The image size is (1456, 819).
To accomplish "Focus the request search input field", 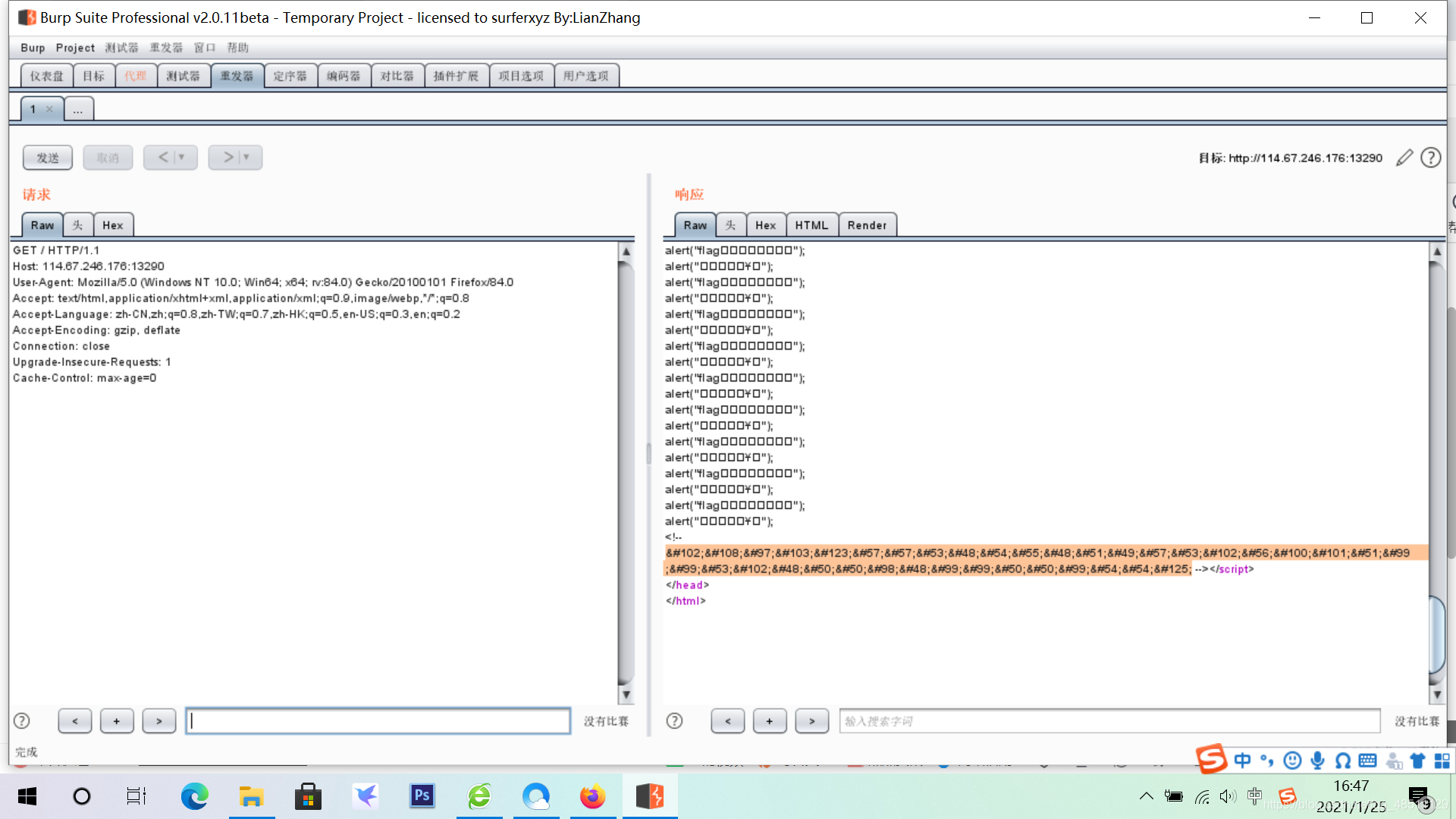I will (378, 721).
